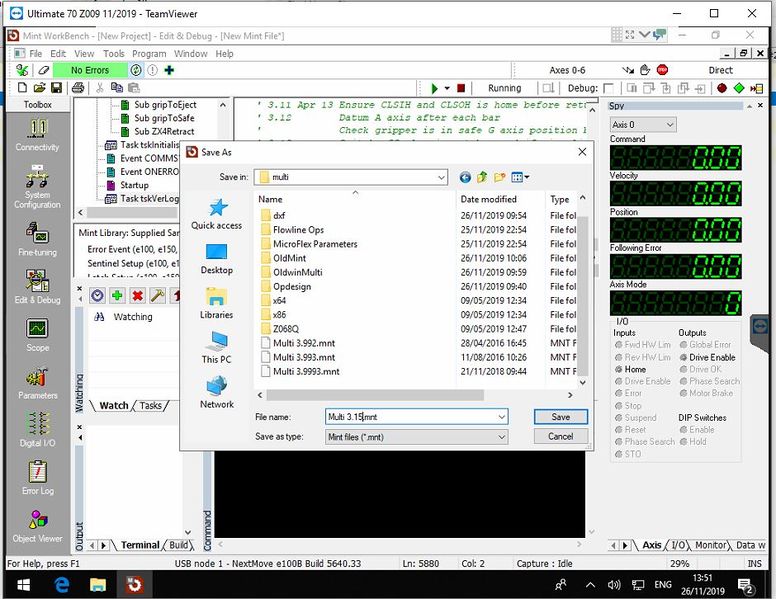Open the File name dropdown arrow
Screen dimensions: 776x599
pyautogui.click(x=501, y=417)
